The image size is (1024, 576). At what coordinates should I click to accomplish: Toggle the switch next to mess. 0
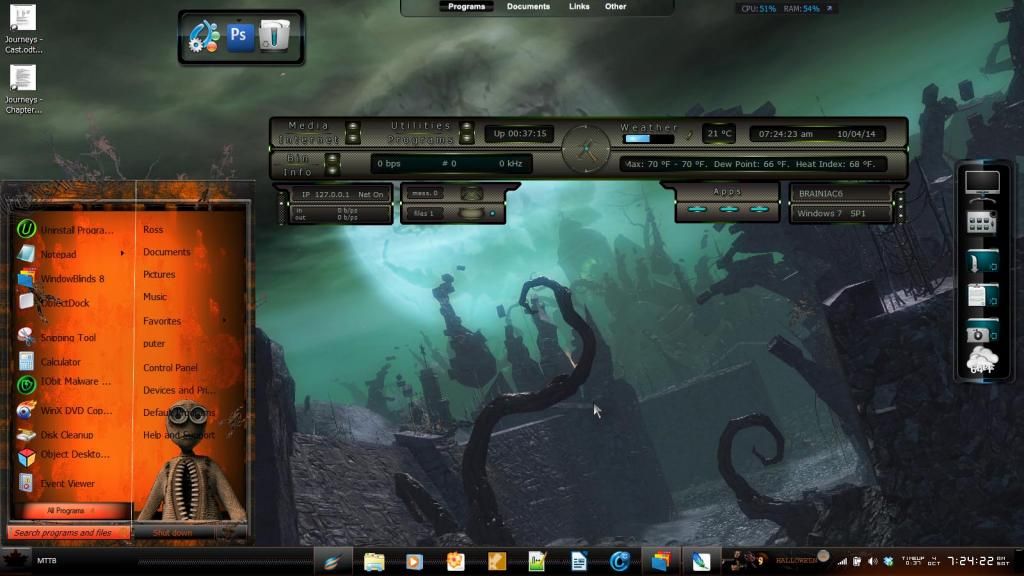(x=472, y=193)
